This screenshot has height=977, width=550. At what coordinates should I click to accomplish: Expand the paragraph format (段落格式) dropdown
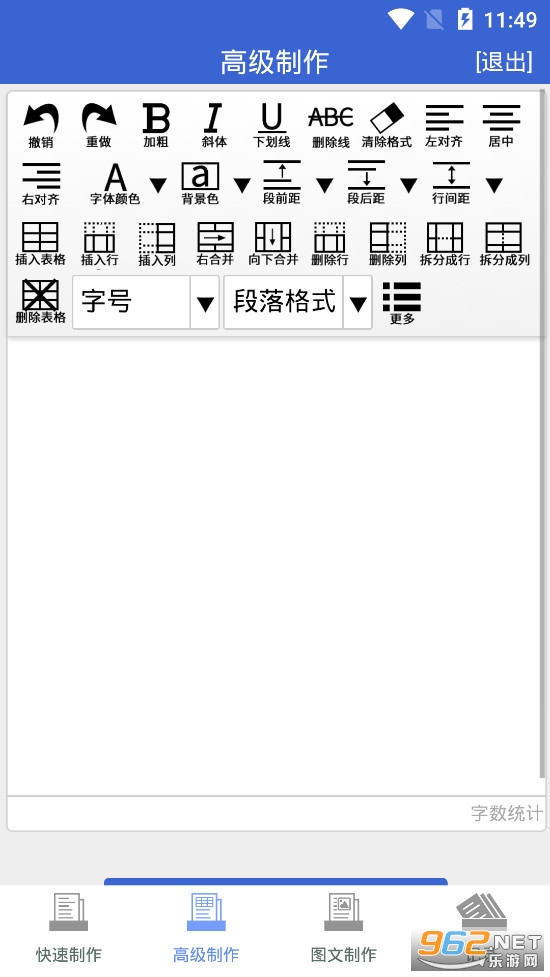298,302
